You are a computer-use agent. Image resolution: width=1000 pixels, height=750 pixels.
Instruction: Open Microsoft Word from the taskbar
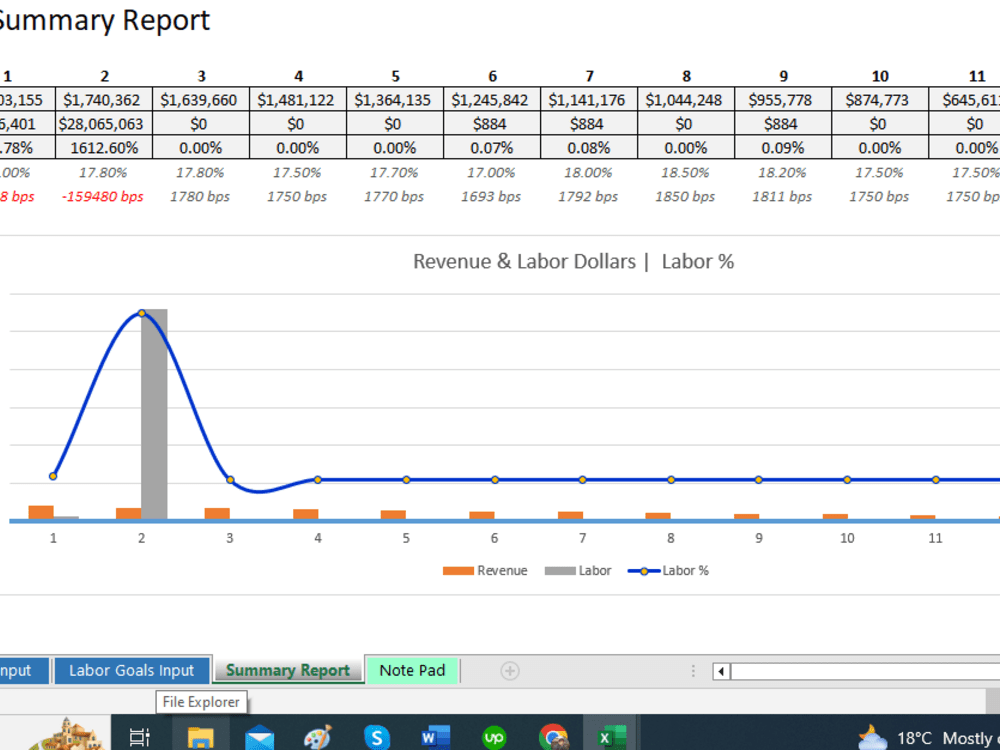435,733
